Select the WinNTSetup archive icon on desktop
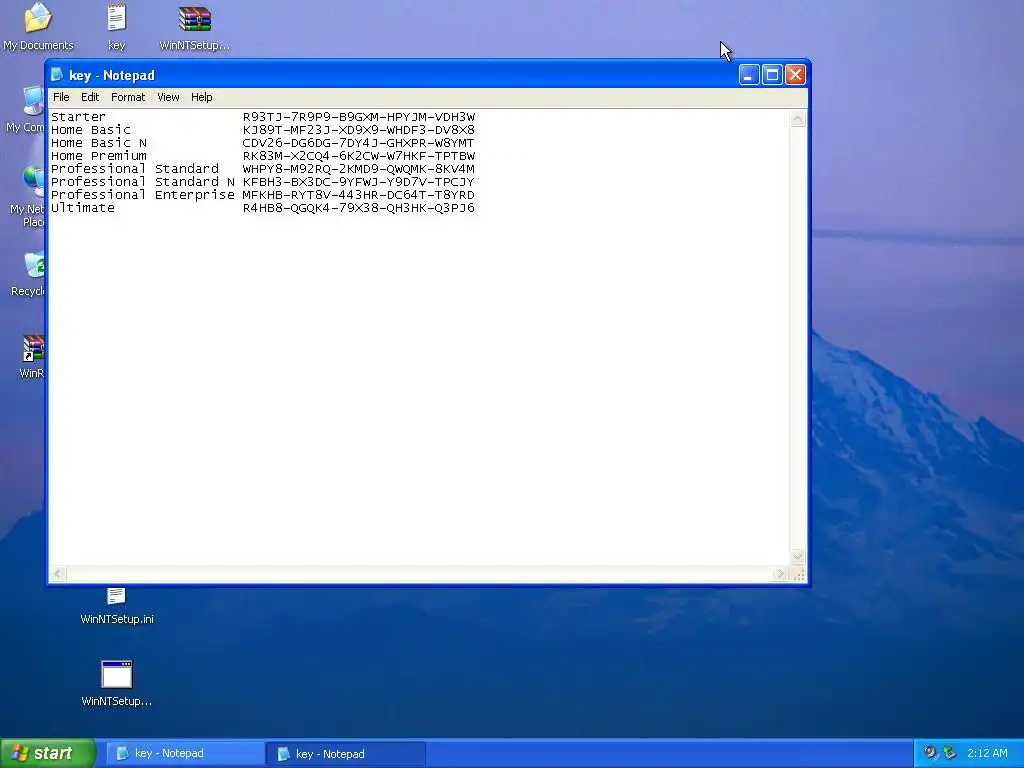Screen dimensions: 1024x768 (195, 26)
